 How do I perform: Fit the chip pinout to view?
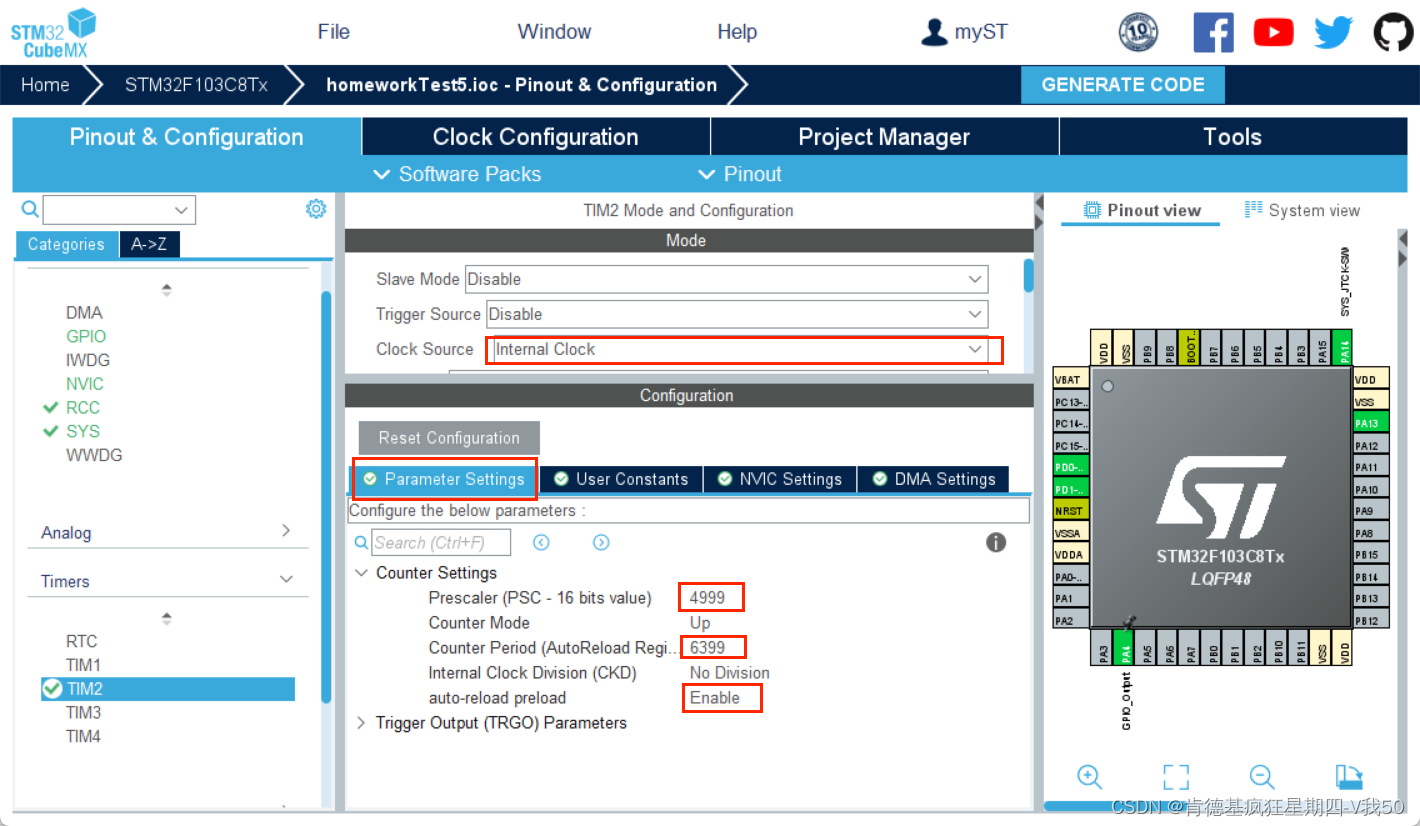pos(1176,777)
